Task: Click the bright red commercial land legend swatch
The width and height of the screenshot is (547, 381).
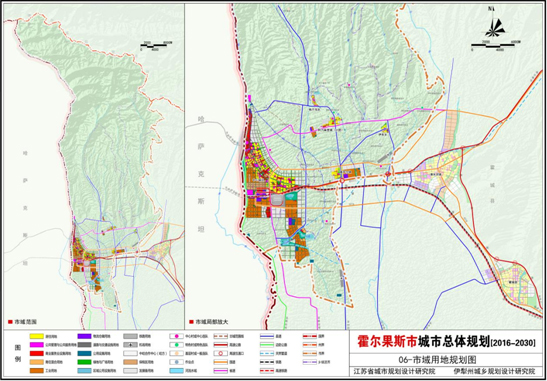Action: click(37, 353)
